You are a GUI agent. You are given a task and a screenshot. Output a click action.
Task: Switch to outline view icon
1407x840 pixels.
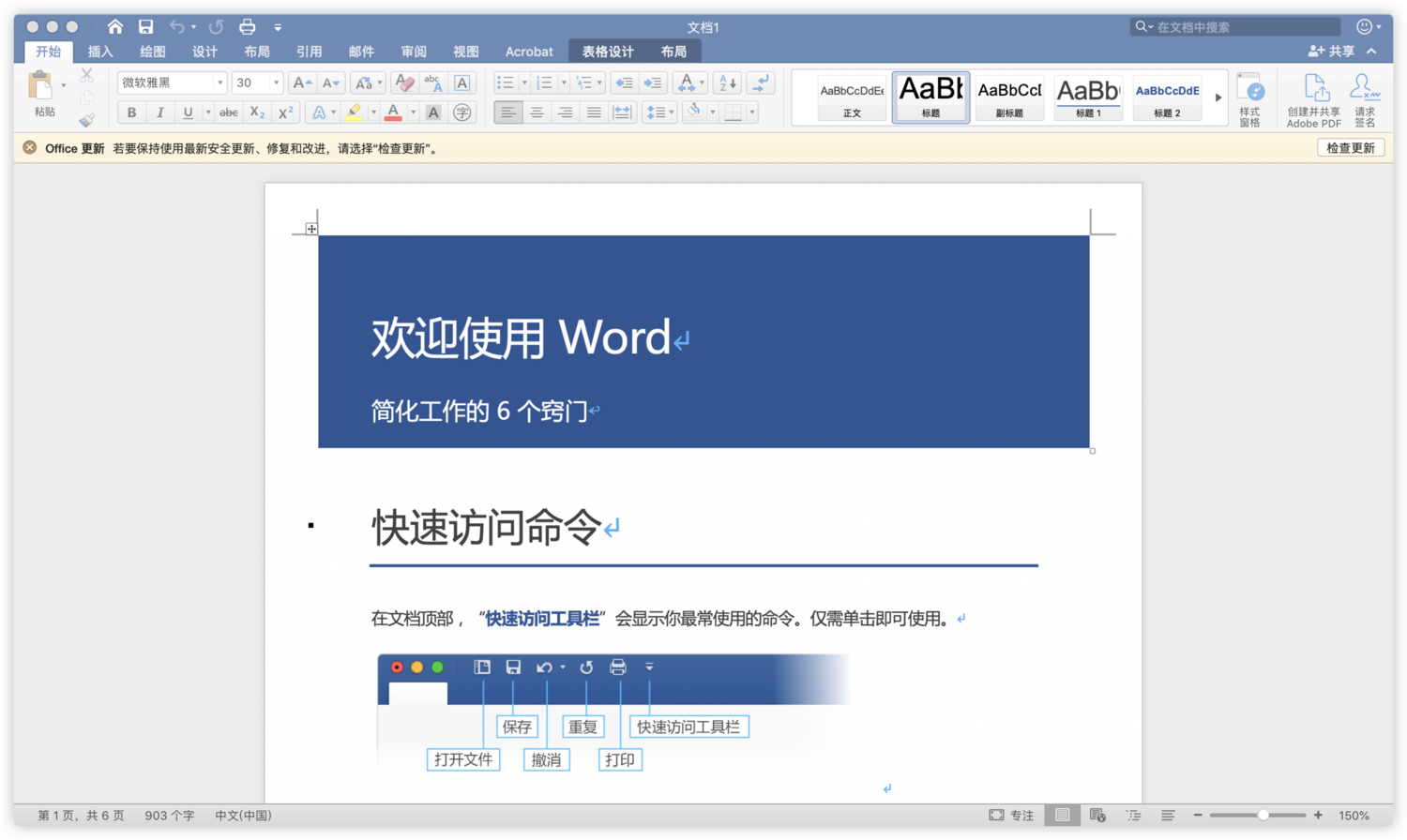[x=1133, y=816]
